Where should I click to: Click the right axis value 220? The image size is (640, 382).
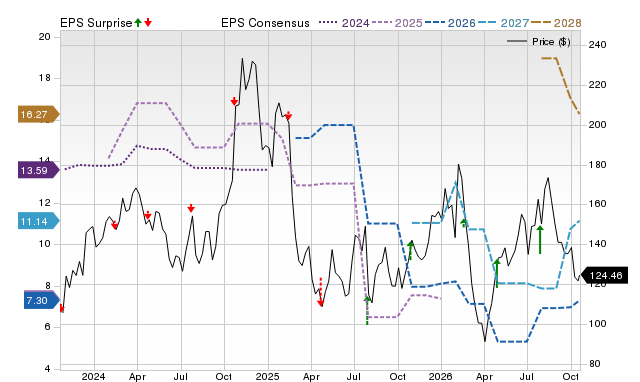click(x=597, y=85)
